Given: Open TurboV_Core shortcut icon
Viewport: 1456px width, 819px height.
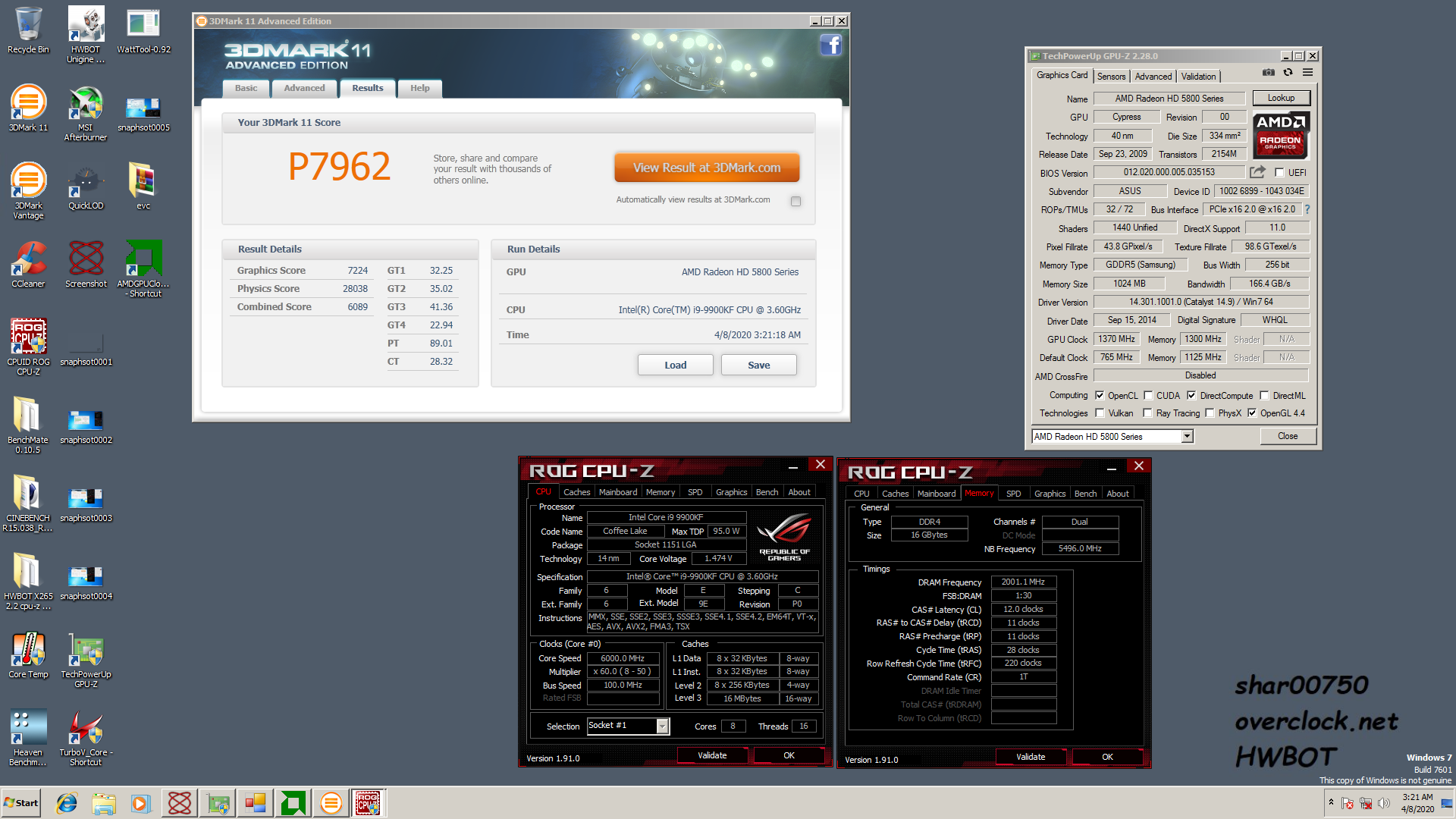Looking at the screenshot, I should point(86,738).
